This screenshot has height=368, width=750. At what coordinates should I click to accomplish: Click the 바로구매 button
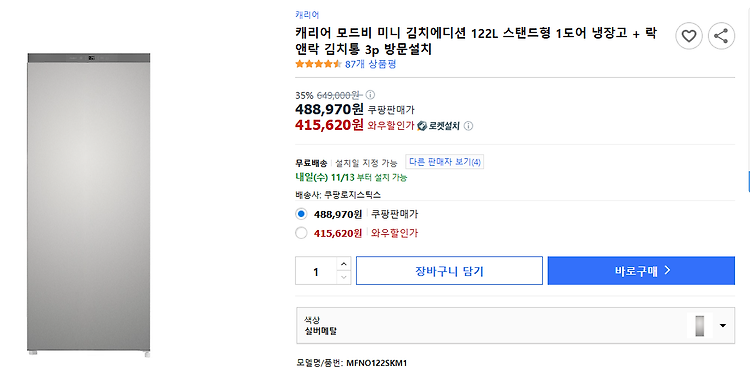coord(641,271)
